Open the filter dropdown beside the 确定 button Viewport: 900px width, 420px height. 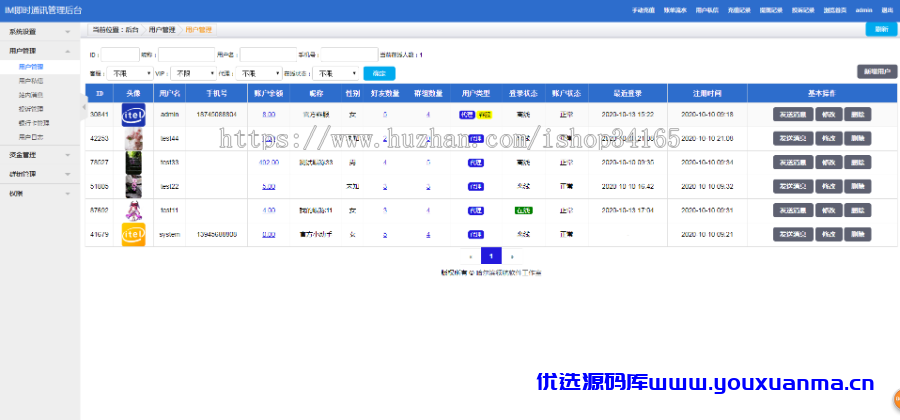(x=336, y=73)
